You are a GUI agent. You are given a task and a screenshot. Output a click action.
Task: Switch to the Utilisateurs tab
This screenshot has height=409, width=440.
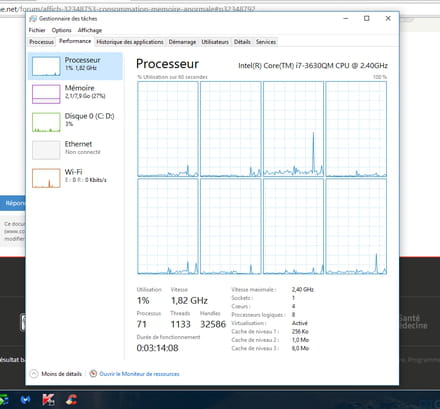215,42
